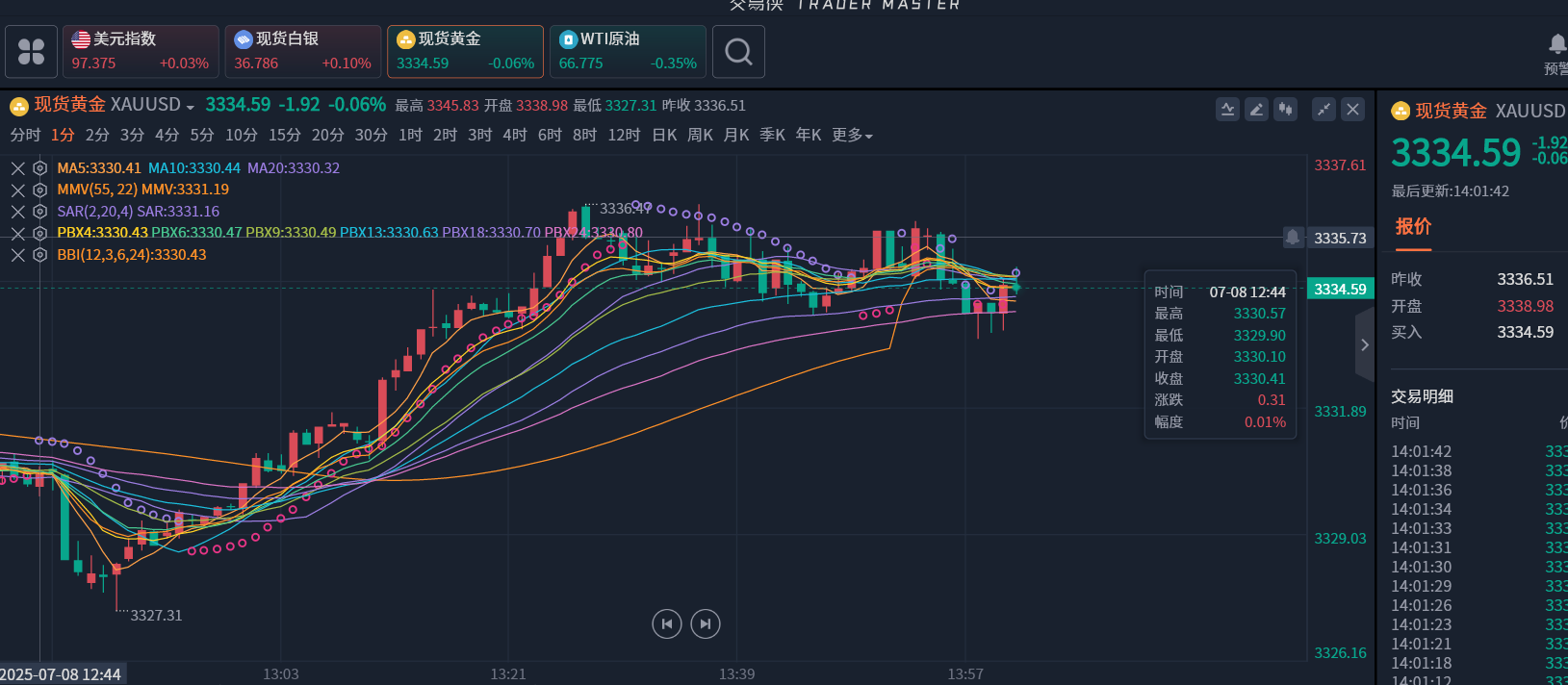Open the alert bell icon top right
This screenshot has height=685, width=1568.
pos(1556,44)
